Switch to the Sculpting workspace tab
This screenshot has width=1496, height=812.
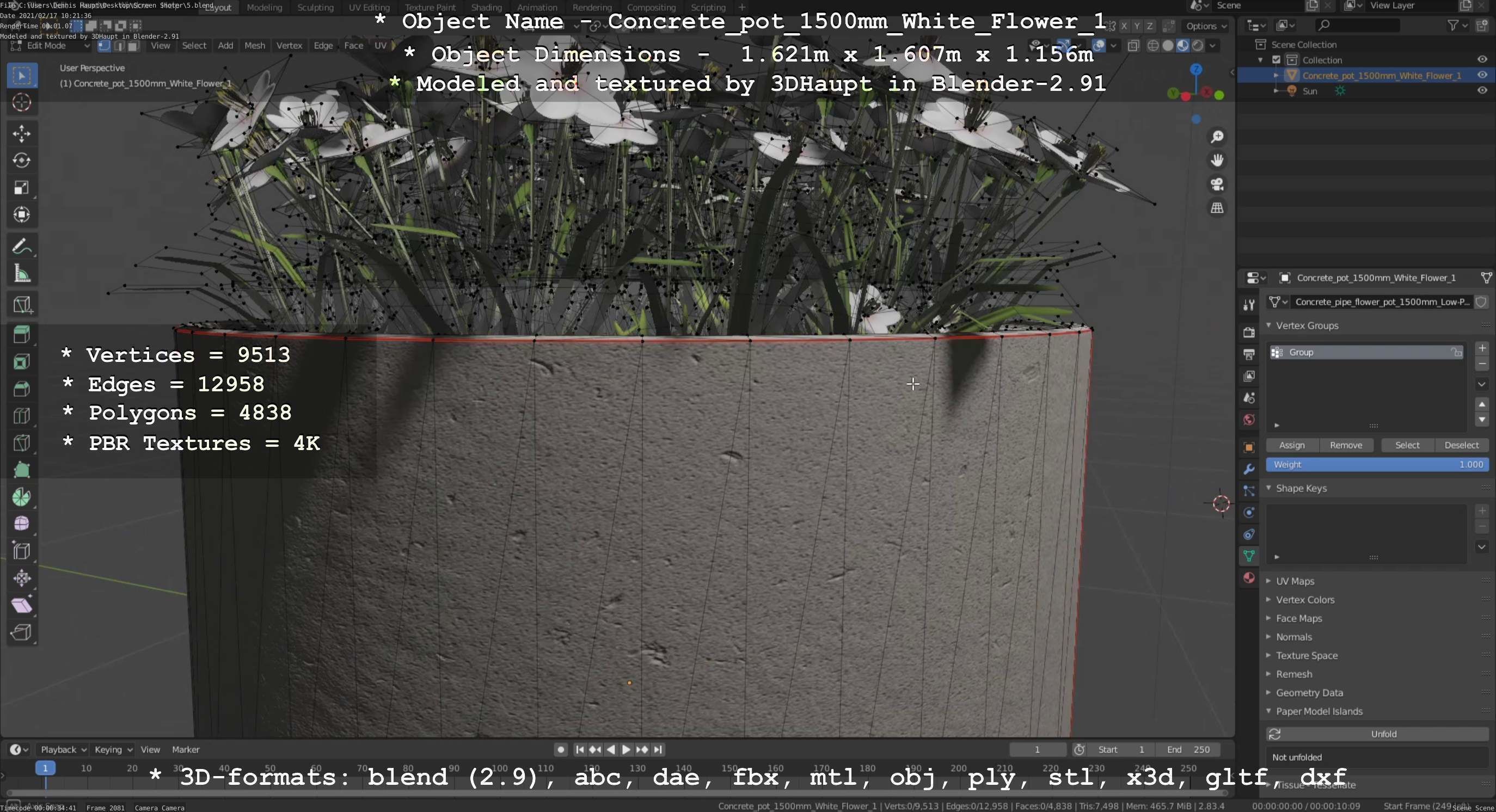[x=315, y=8]
